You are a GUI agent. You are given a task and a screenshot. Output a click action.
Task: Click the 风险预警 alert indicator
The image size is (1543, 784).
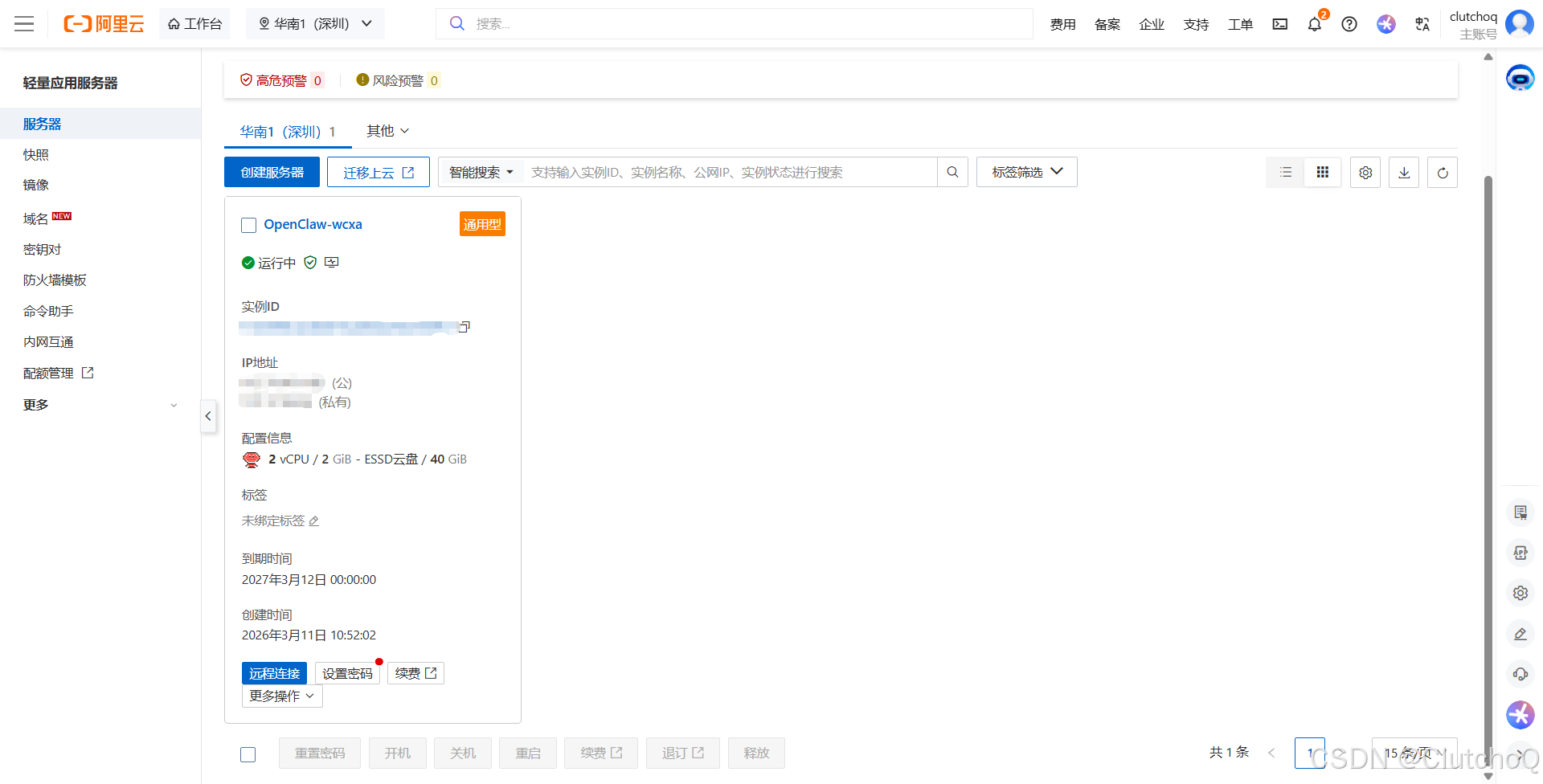[398, 80]
